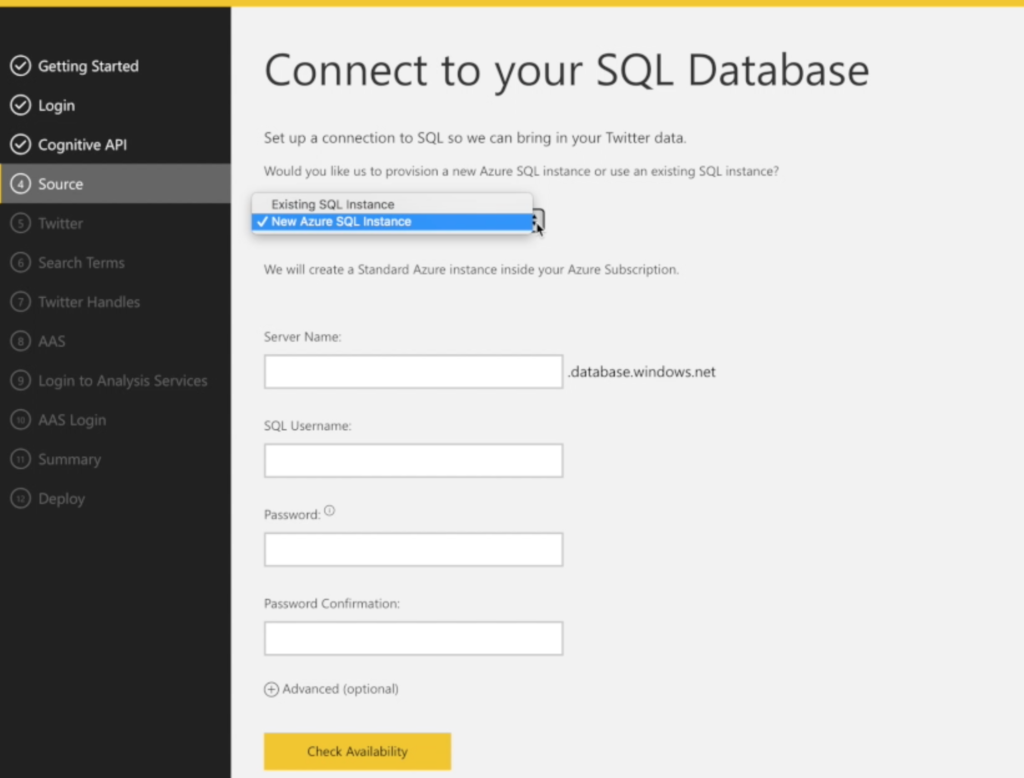This screenshot has height=778, width=1024.
Task: Click the Getting Started checkmark icon
Action: [20, 66]
